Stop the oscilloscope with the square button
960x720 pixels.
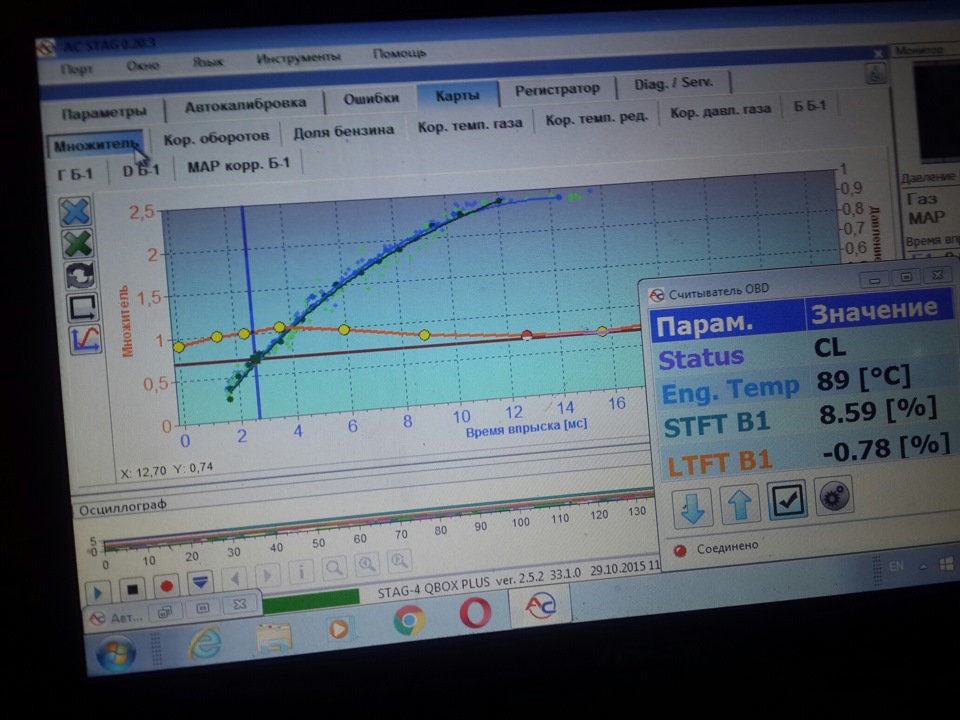click(x=132, y=589)
